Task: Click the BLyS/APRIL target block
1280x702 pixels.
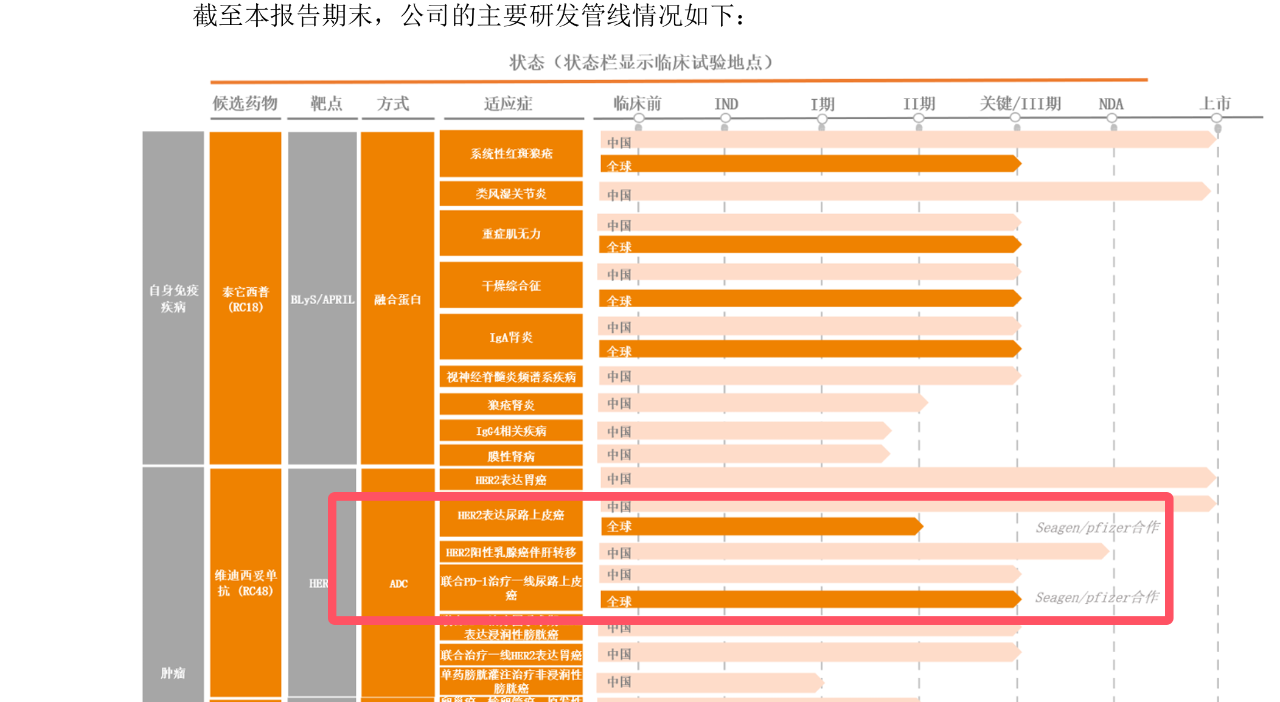Action: (x=322, y=298)
